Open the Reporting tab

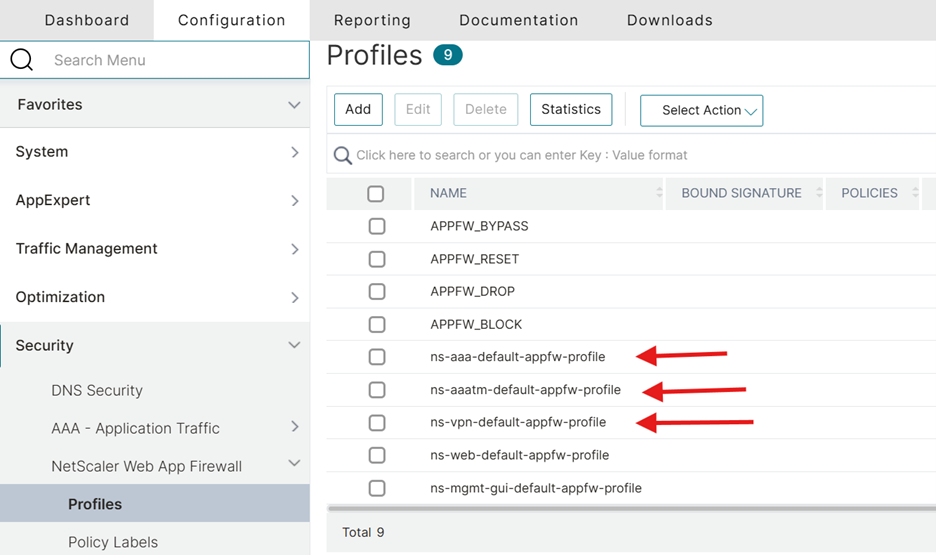pyautogui.click(x=372, y=20)
